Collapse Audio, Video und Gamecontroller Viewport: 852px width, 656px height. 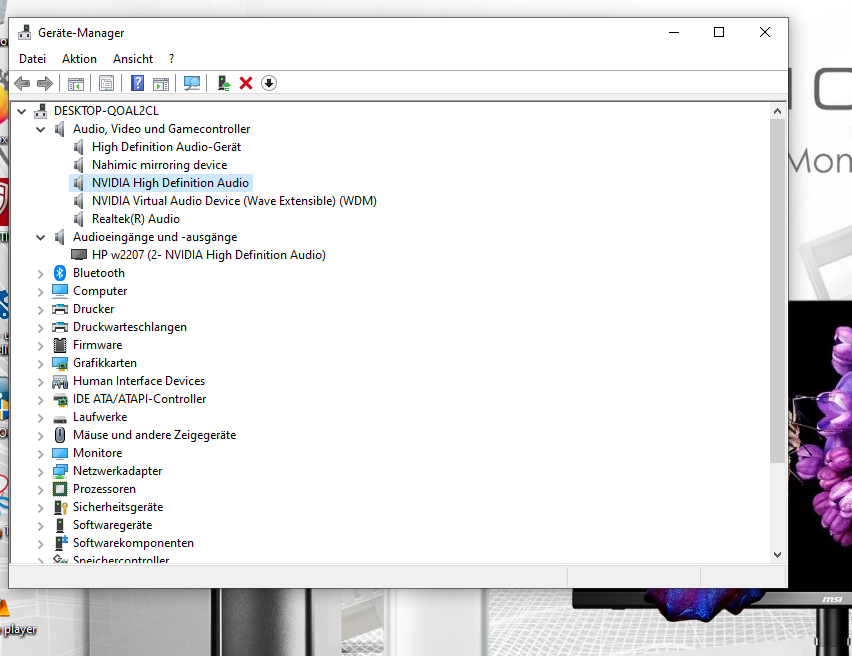pyautogui.click(x=40, y=129)
